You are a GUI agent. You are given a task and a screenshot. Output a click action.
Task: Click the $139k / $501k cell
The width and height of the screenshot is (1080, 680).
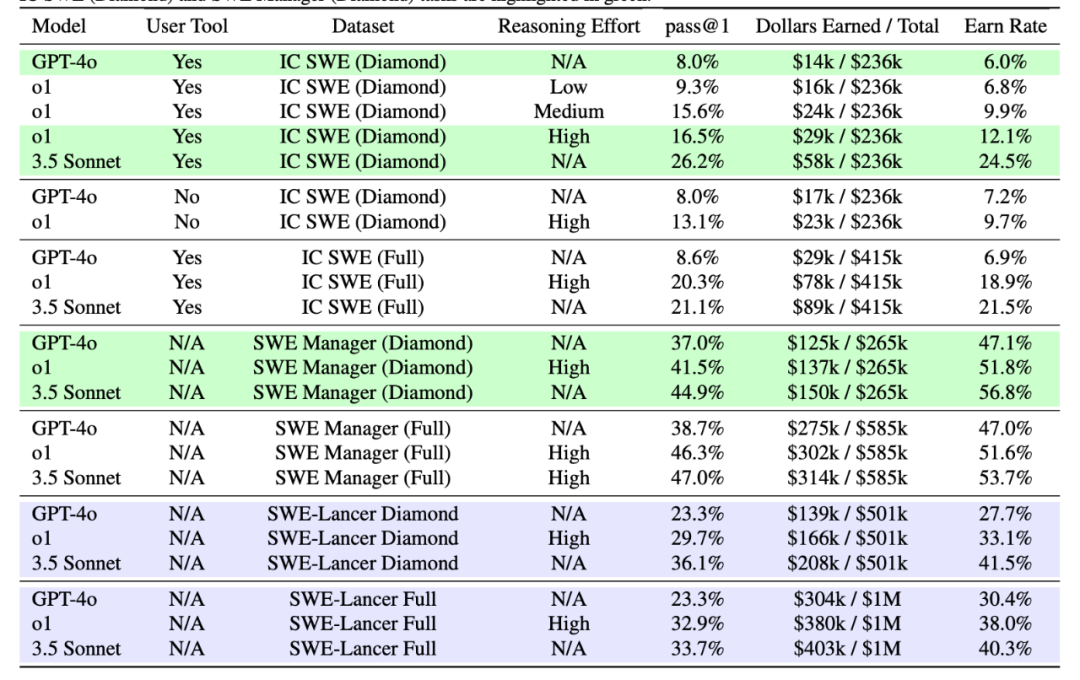pos(847,514)
